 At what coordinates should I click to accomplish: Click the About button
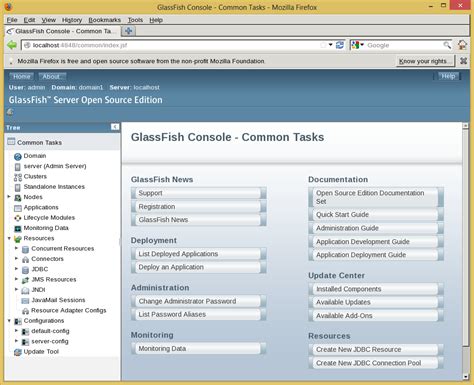51,76
